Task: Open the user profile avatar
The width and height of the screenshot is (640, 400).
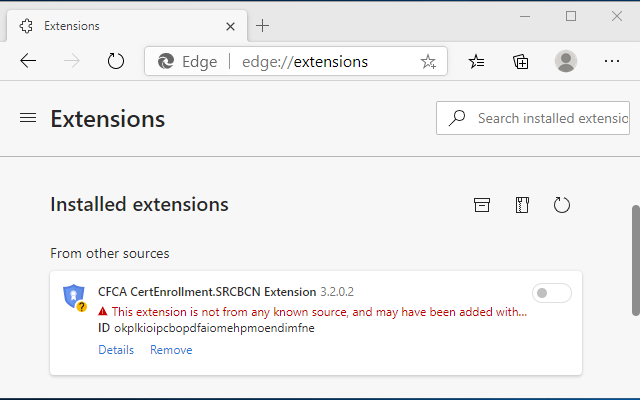Action: (x=566, y=61)
